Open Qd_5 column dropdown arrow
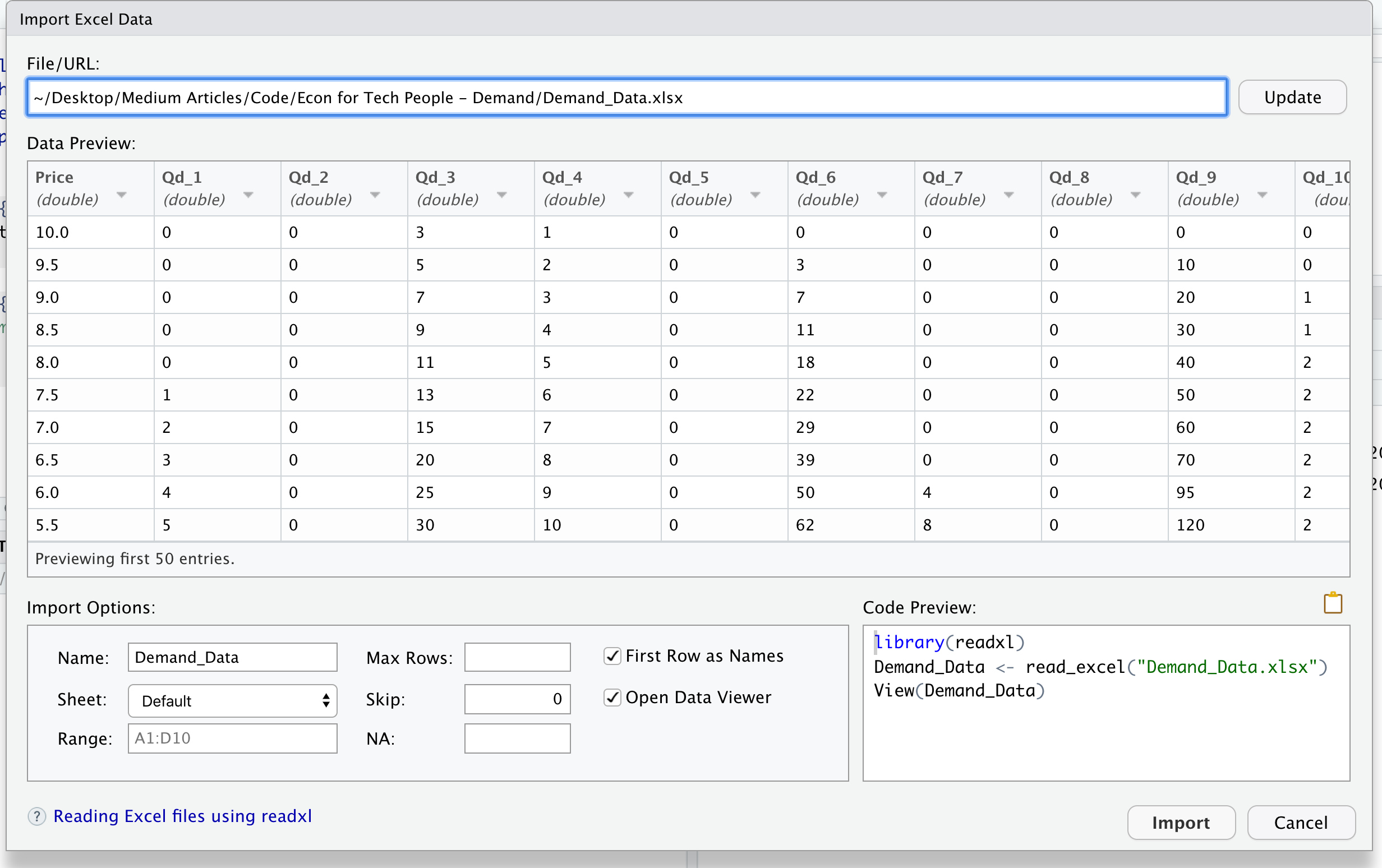This screenshot has width=1382, height=868. tap(756, 195)
